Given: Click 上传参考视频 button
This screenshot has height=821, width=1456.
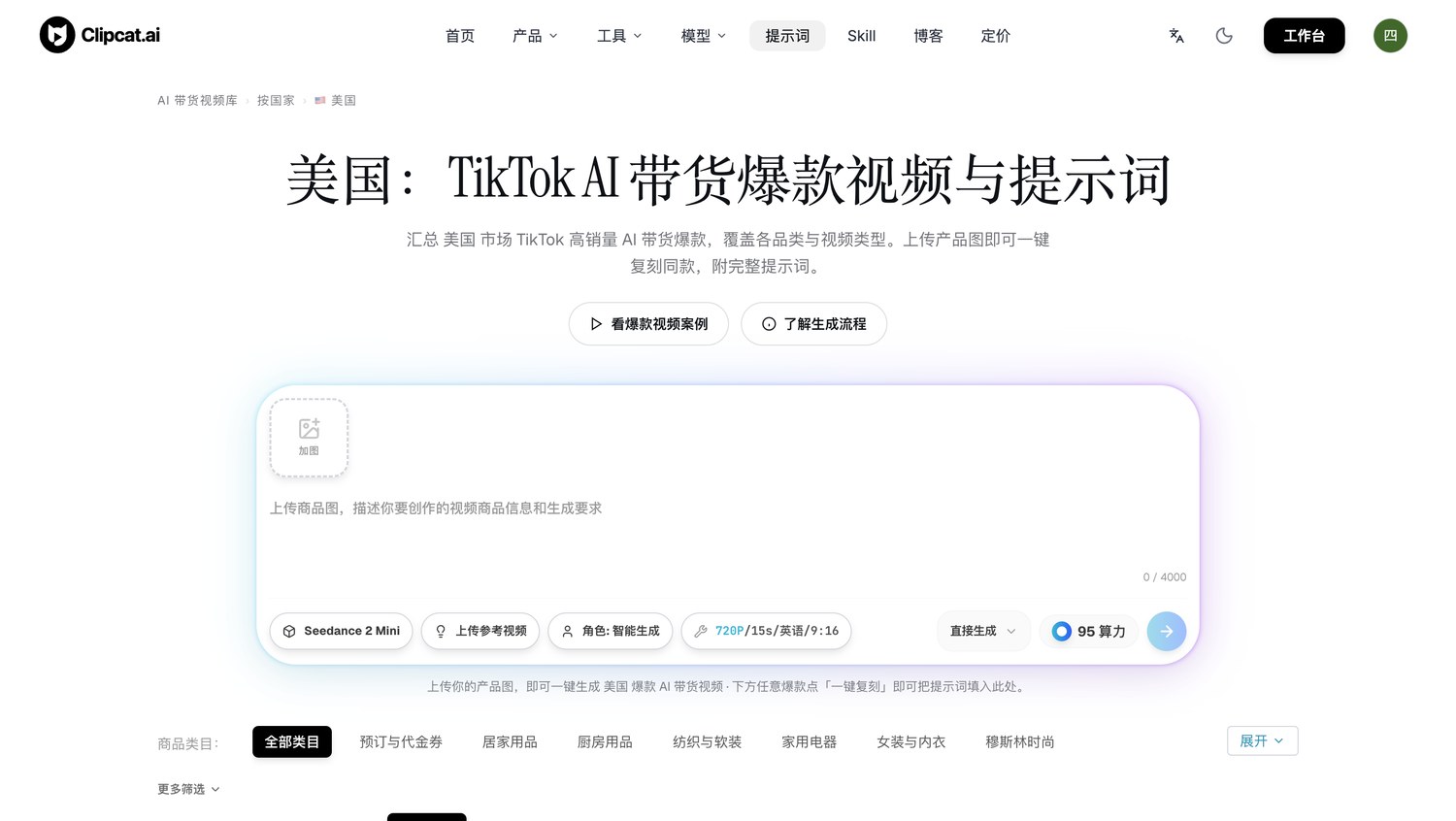Looking at the screenshot, I should coord(480,631).
